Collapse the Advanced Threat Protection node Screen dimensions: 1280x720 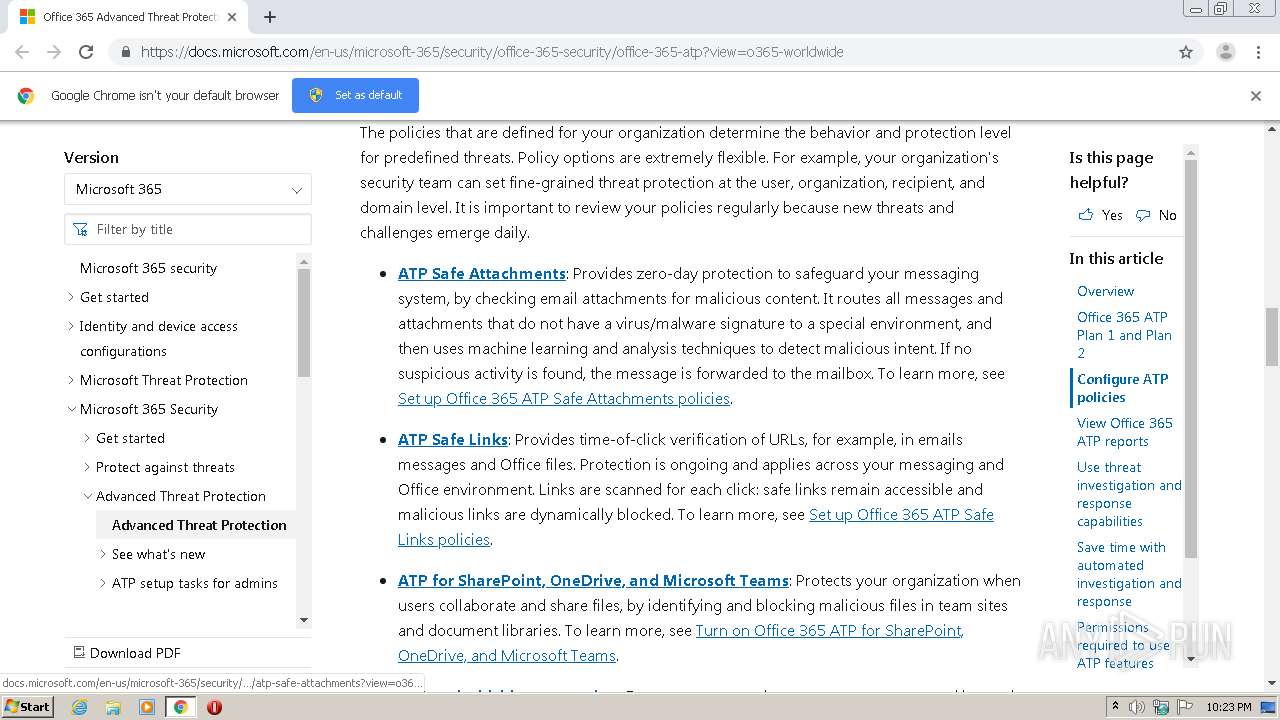click(87, 496)
